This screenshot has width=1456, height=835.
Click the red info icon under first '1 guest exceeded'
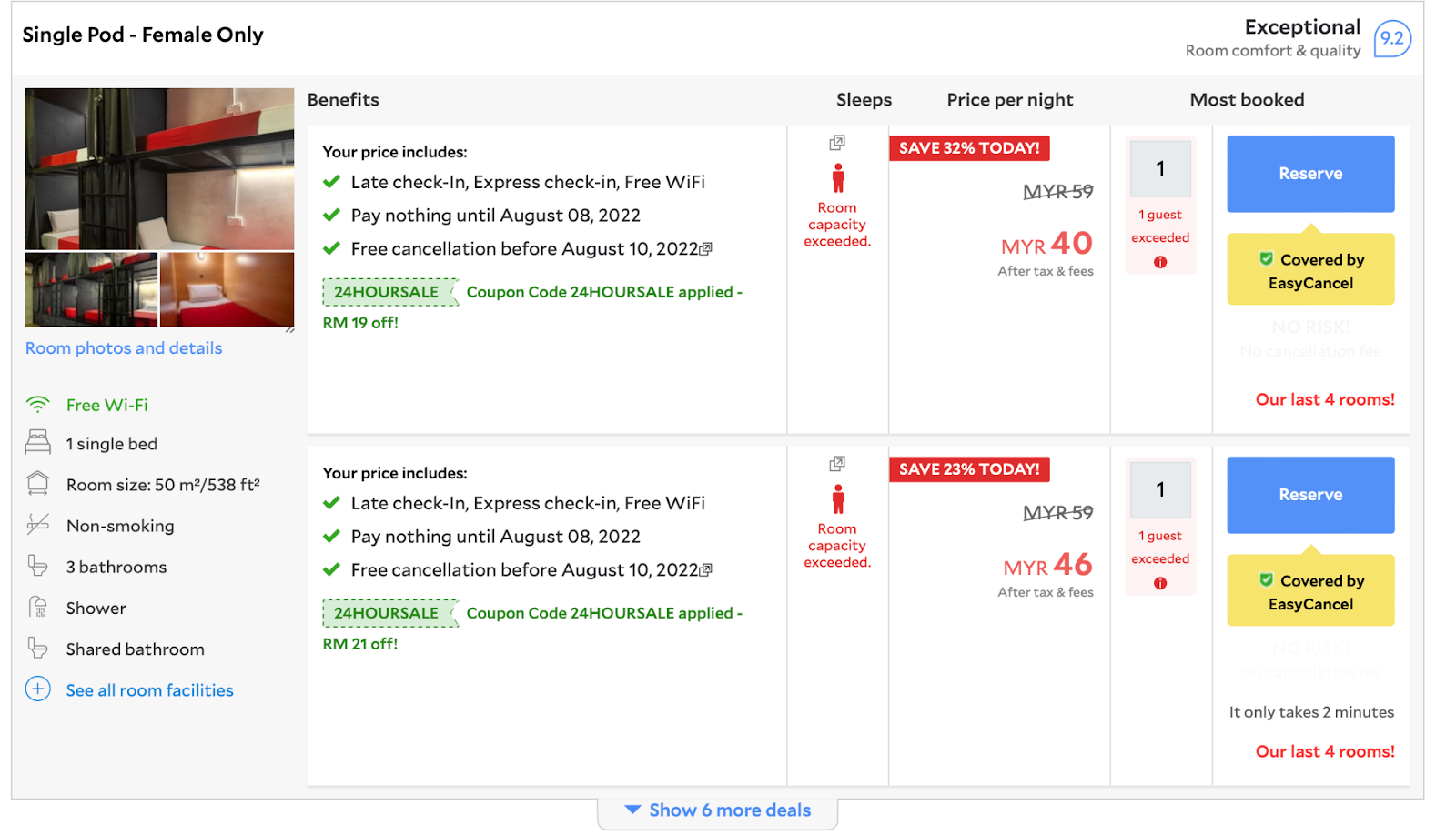click(1160, 262)
